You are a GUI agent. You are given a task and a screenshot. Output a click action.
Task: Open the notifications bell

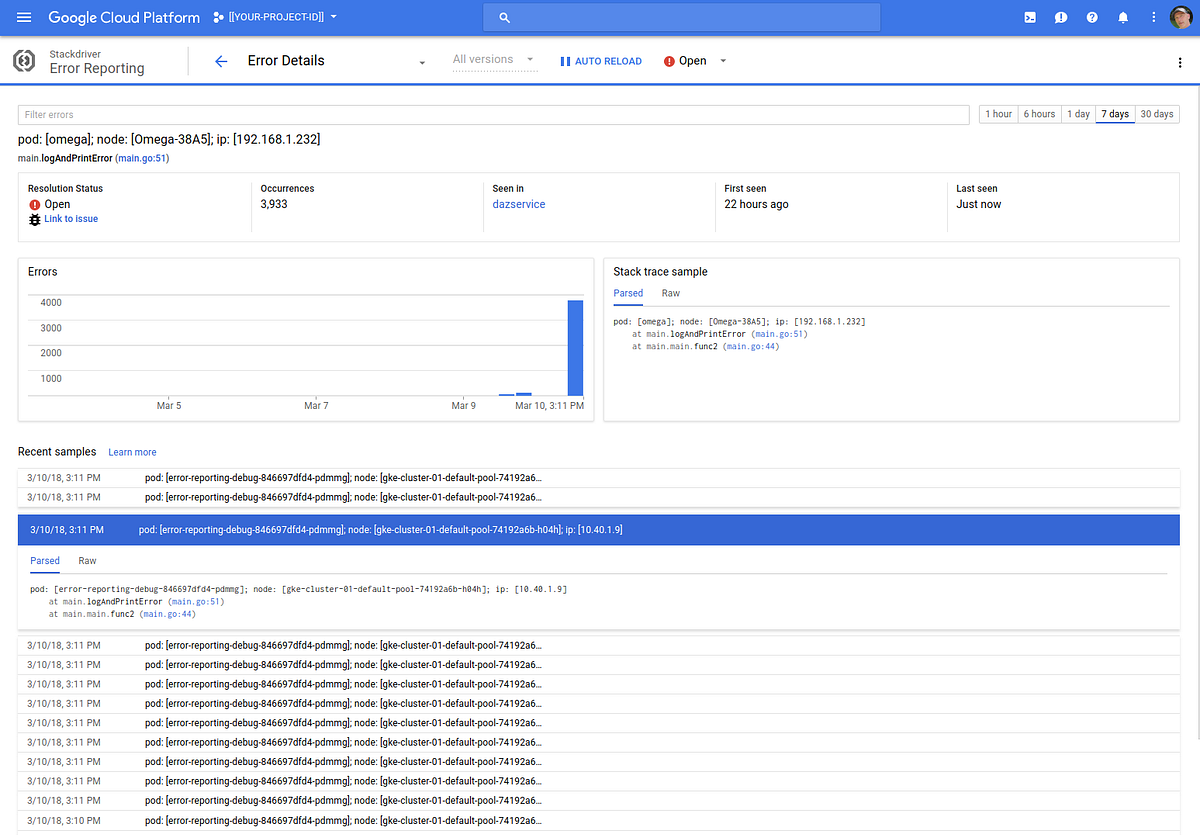point(1123,17)
